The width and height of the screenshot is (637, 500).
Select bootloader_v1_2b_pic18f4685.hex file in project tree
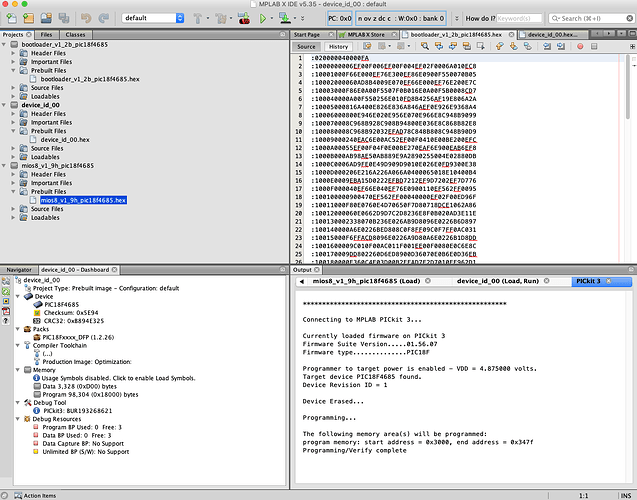coord(90,79)
